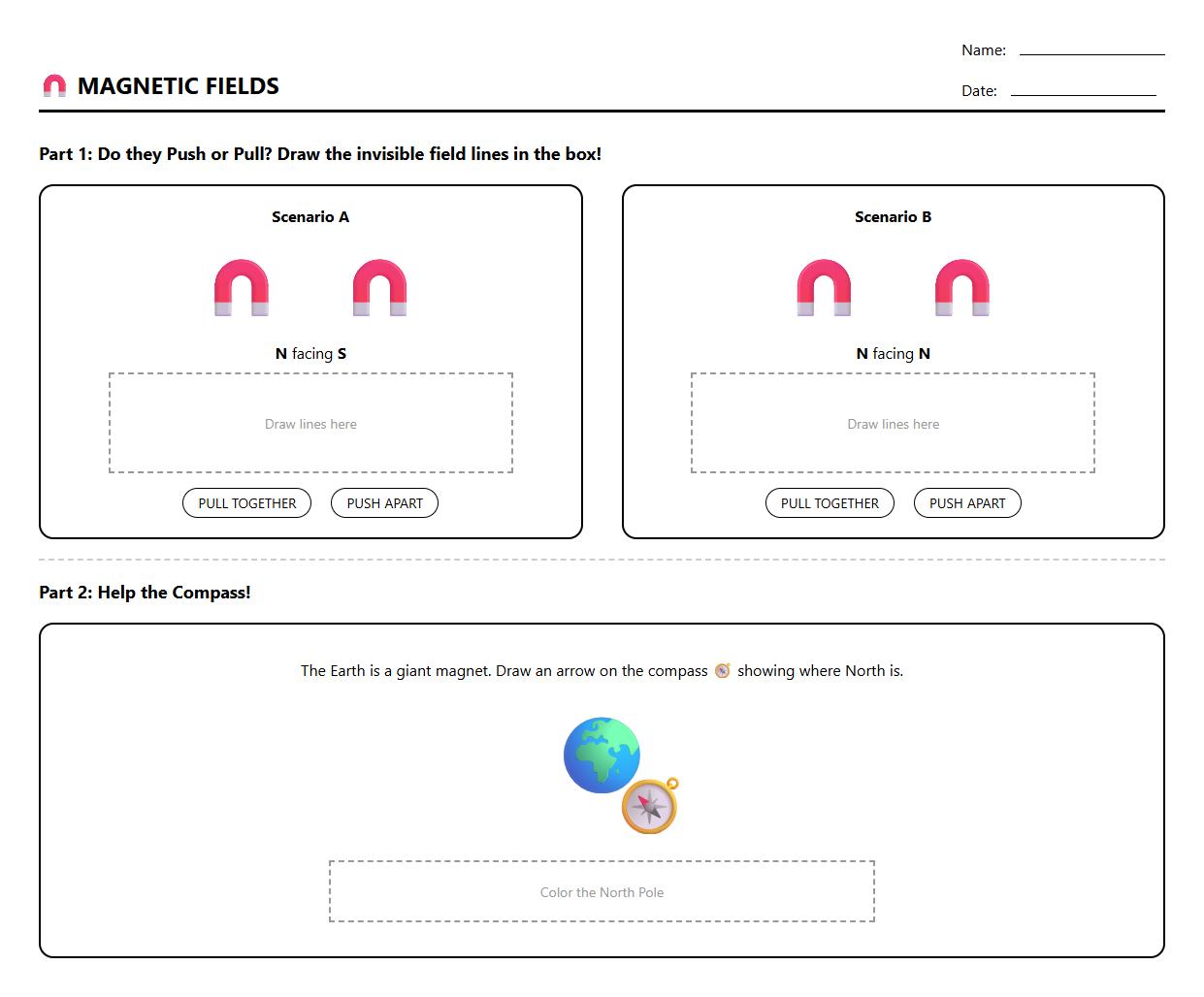This screenshot has width=1204, height=997.
Task: Click the 'Color the North Pole' box
Action: tap(602, 891)
